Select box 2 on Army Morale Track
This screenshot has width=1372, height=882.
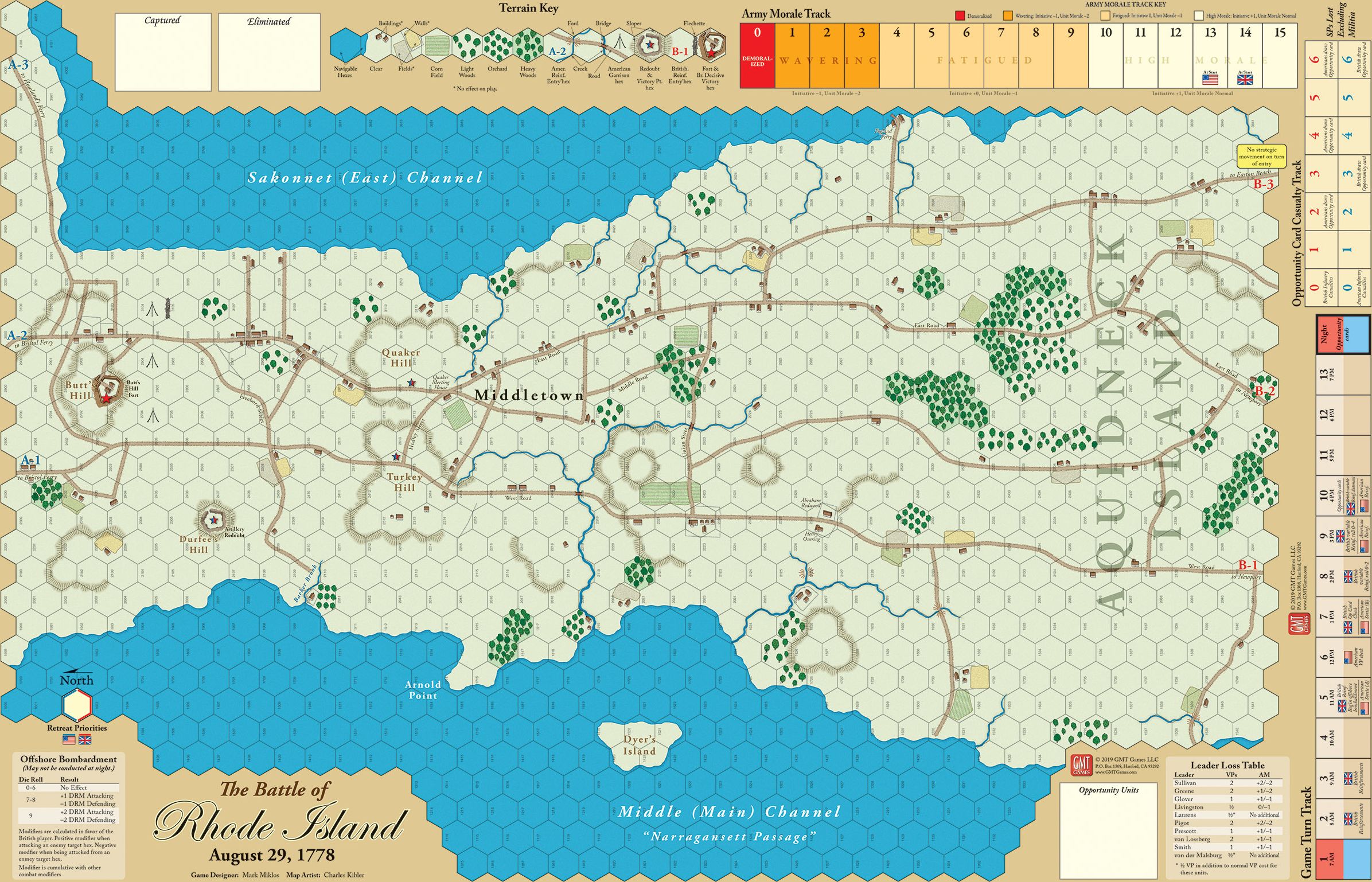[827, 56]
